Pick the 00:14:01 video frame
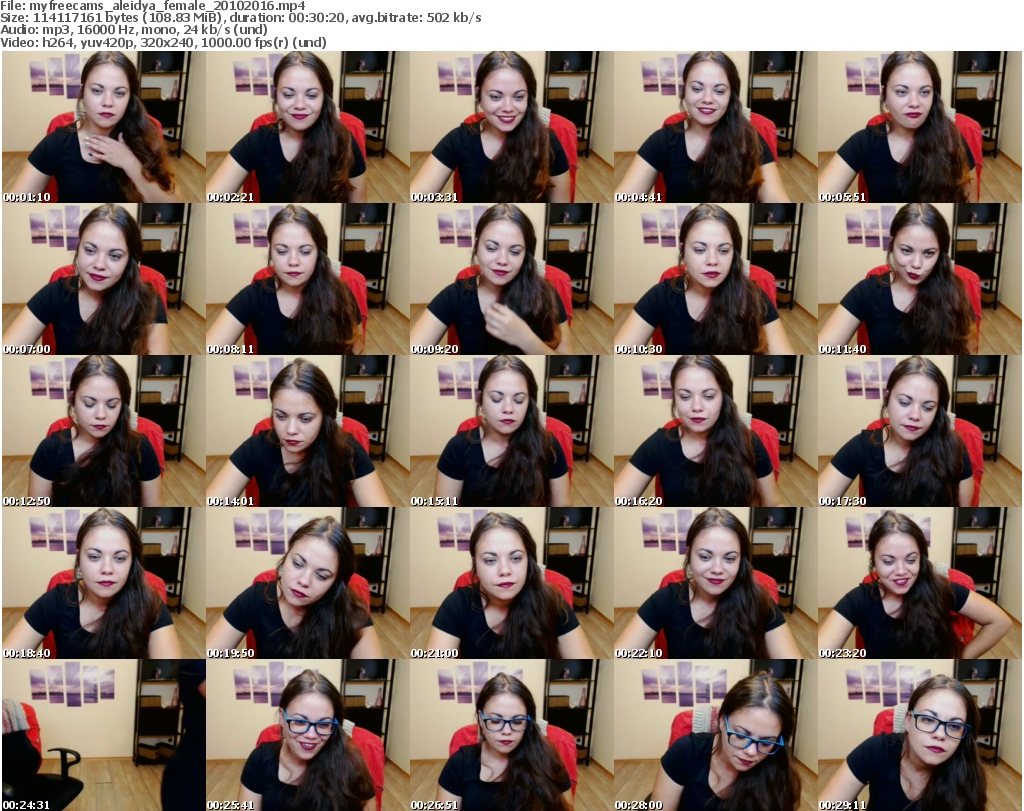Viewport: 1024px width, 811px height. (x=308, y=432)
